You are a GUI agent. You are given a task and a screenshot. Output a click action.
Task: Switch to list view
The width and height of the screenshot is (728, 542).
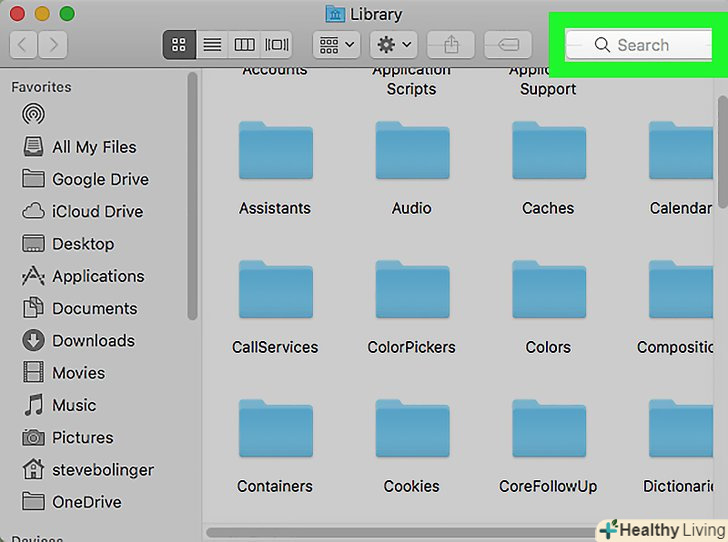(x=212, y=45)
